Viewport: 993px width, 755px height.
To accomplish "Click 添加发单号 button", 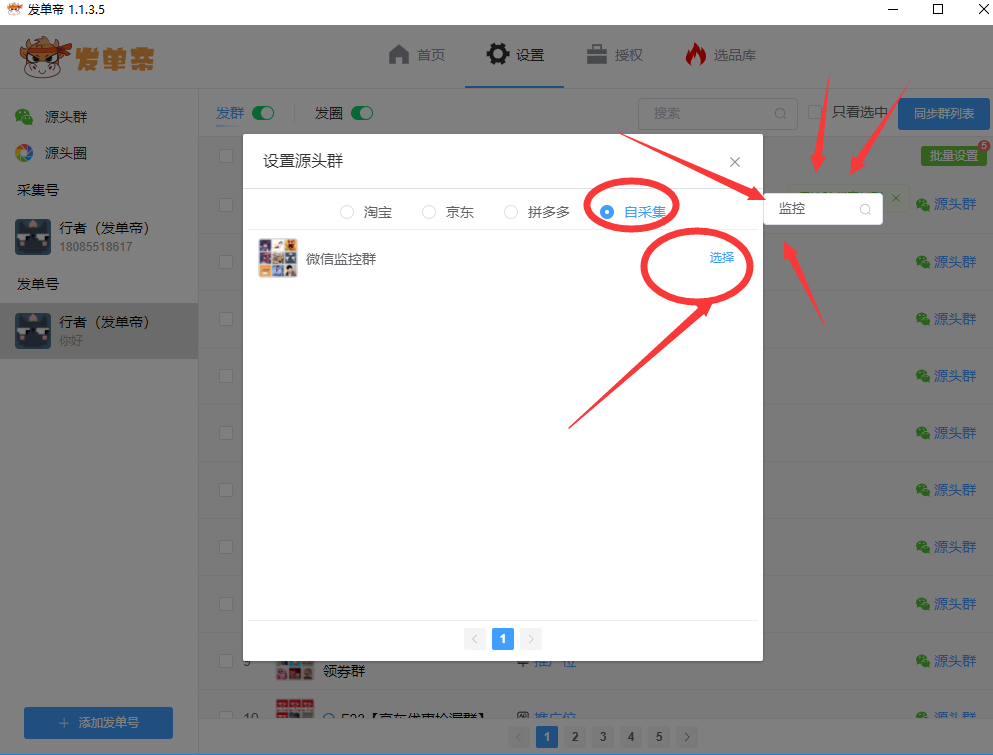I will 98,723.
